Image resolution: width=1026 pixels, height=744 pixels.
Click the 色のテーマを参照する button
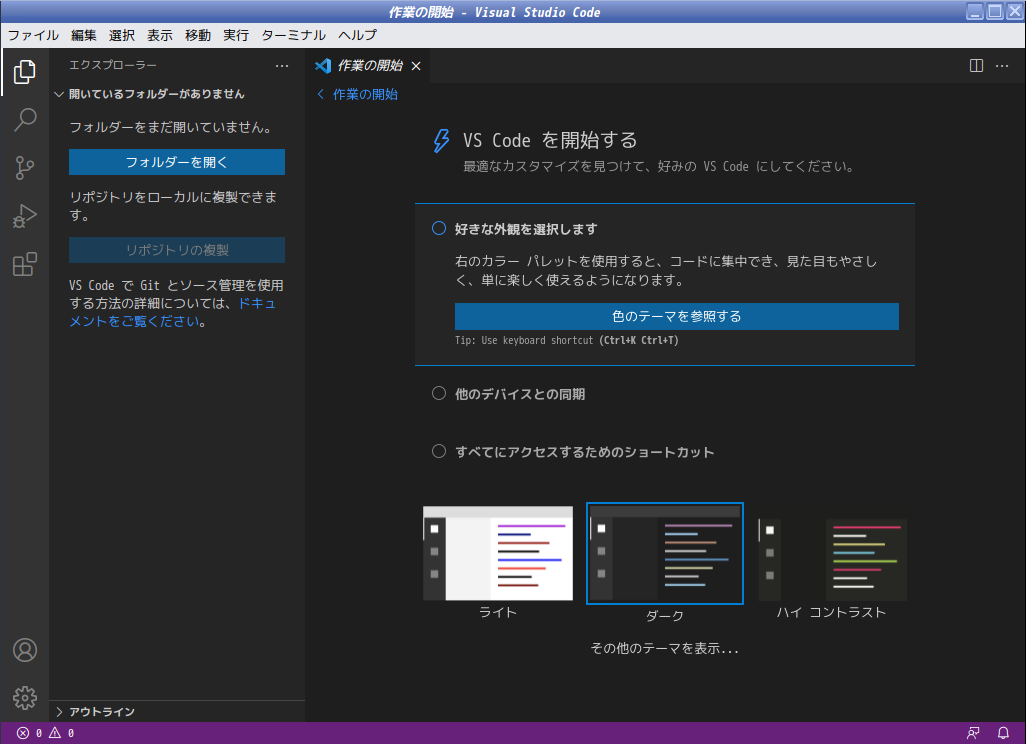(677, 317)
